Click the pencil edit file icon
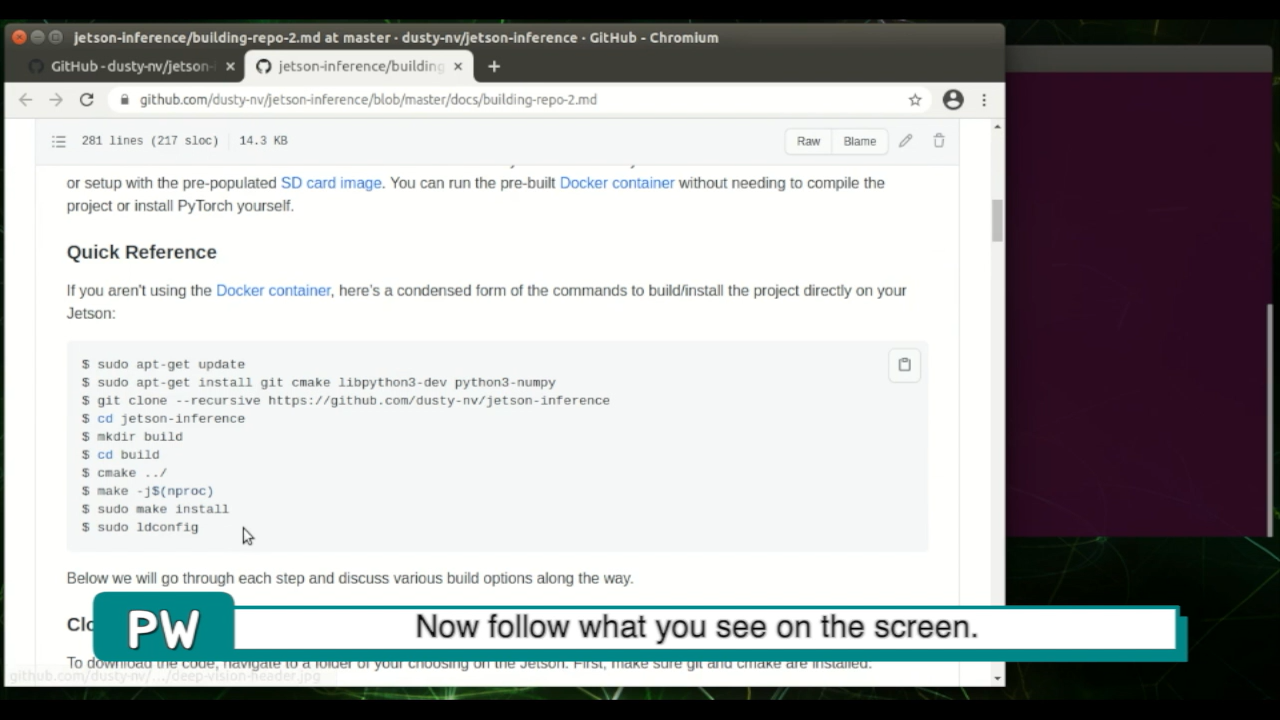Image resolution: width=1280 pixels, height=720 pixels. pyautogui.click(x=905, y=141)
